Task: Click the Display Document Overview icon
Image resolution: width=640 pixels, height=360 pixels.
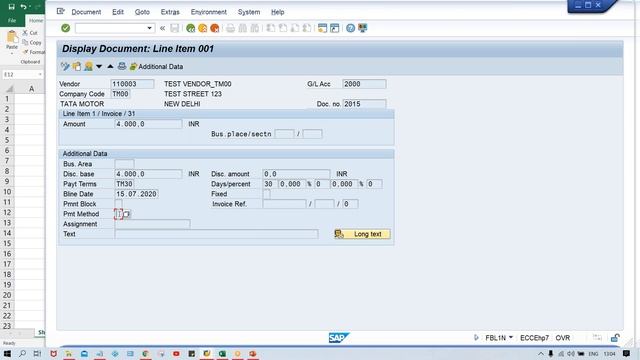Action: pyautogui.click(x=77, y=66)
